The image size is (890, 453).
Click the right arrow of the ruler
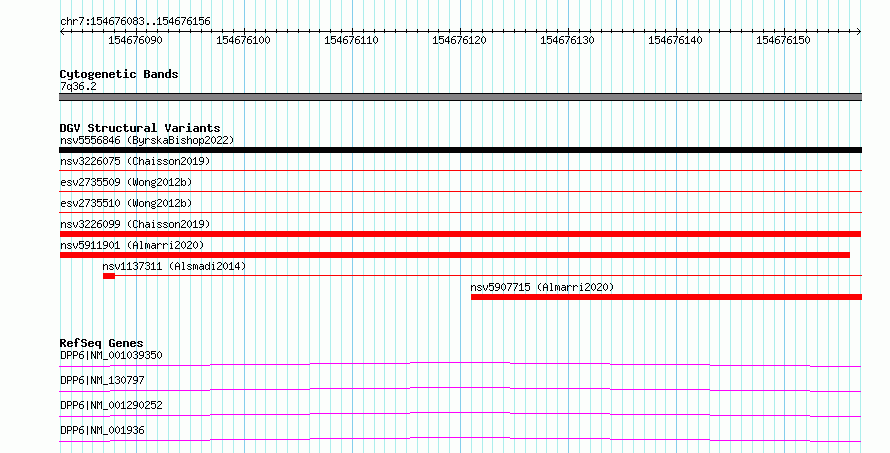[x=859, y=32]
